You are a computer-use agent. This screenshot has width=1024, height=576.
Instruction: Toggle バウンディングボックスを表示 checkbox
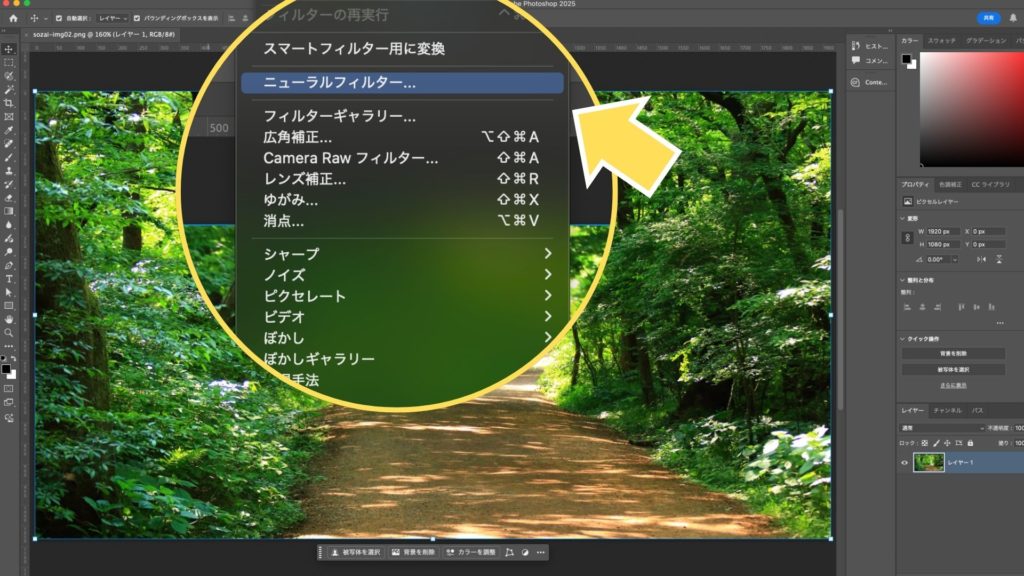137,18
